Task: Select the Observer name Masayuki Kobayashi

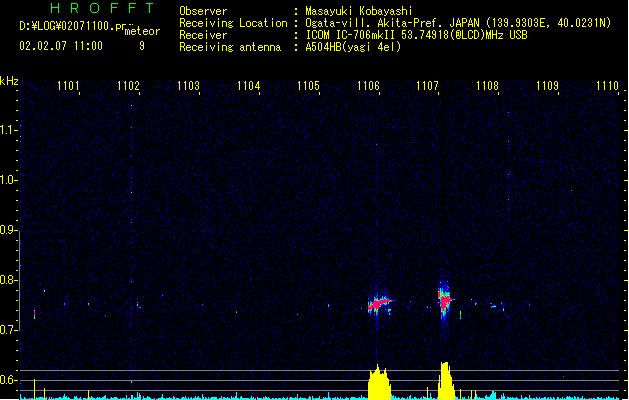Action: pyautogui.click(x=359, y=11)
